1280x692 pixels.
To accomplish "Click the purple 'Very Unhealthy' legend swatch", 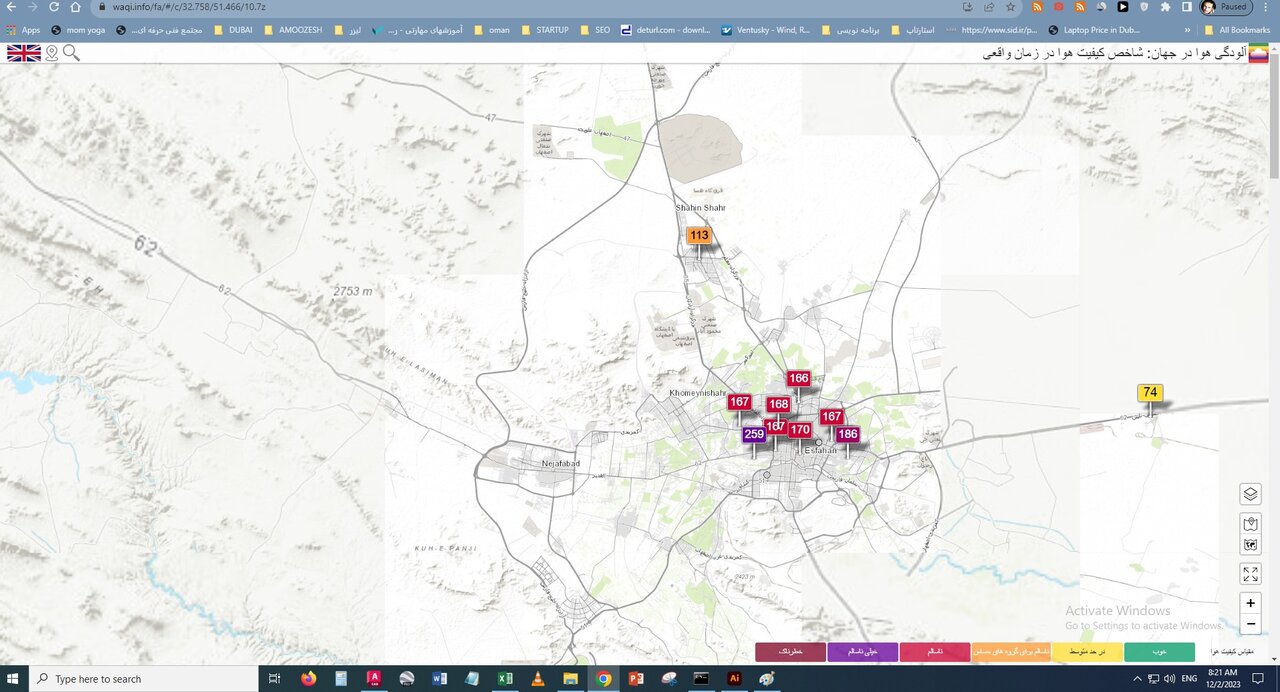I will coord(862,652).
